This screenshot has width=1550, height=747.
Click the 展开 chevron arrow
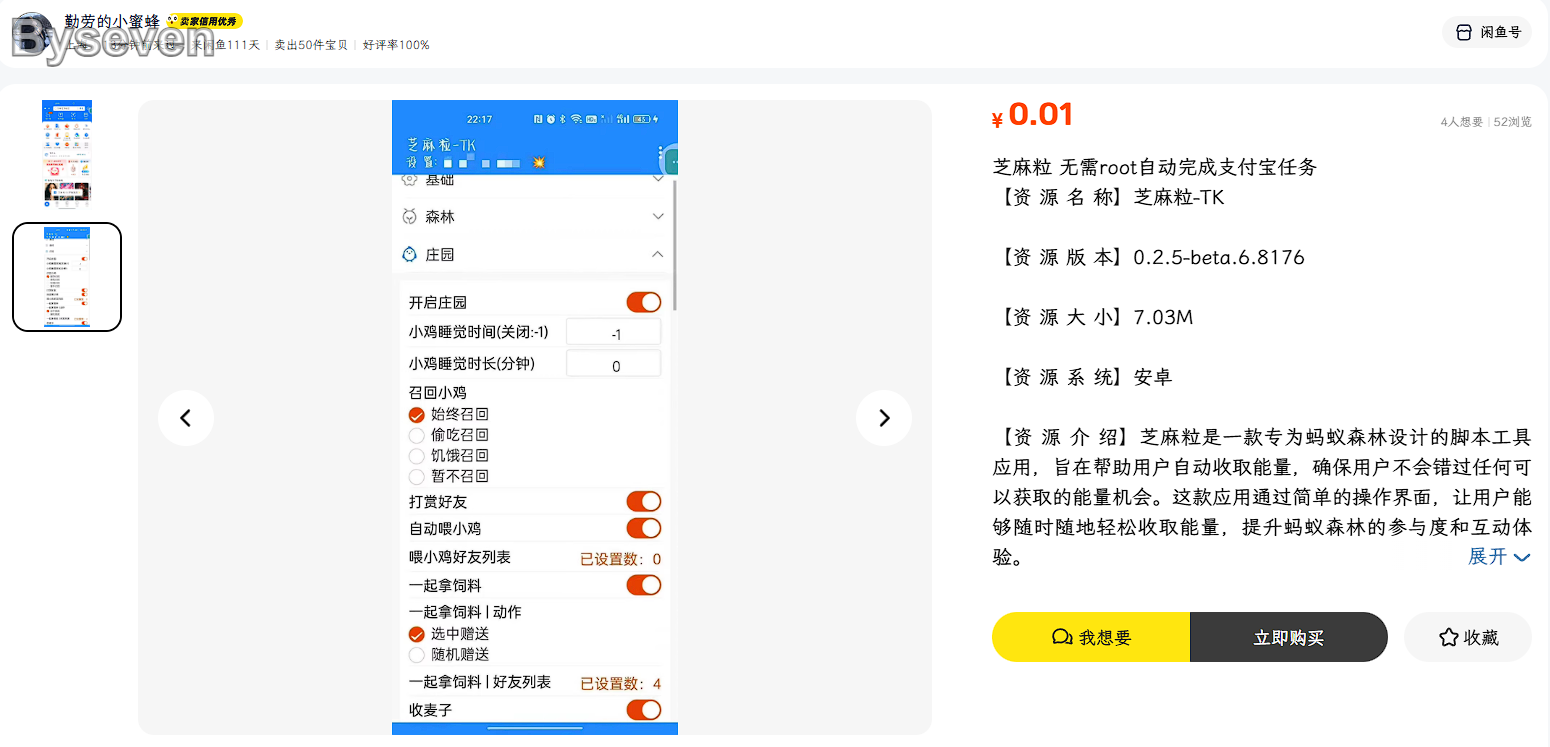point(1522,558)
